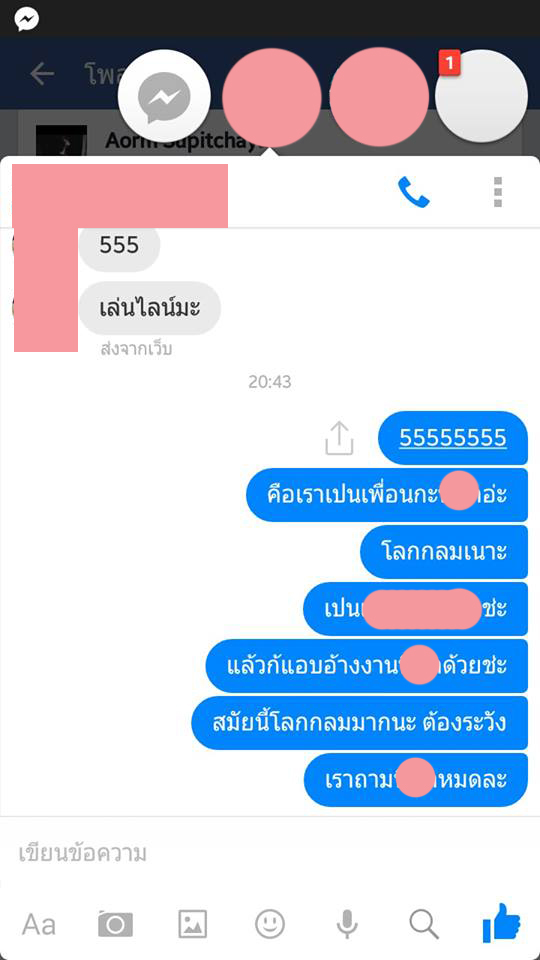Open the image gallery icon

(x=193, y=923)
